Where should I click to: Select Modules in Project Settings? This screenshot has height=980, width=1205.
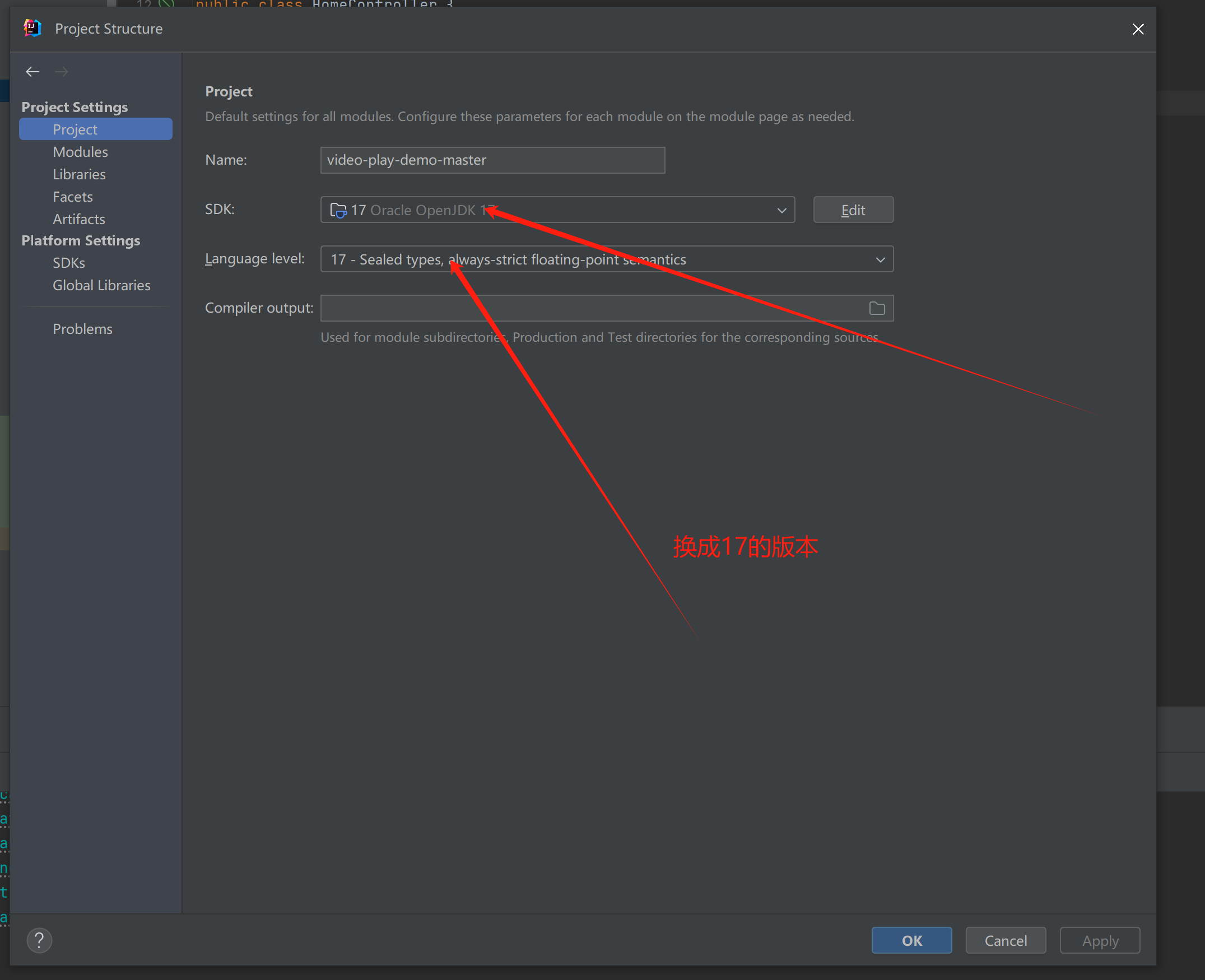click(x=80, y=152)
